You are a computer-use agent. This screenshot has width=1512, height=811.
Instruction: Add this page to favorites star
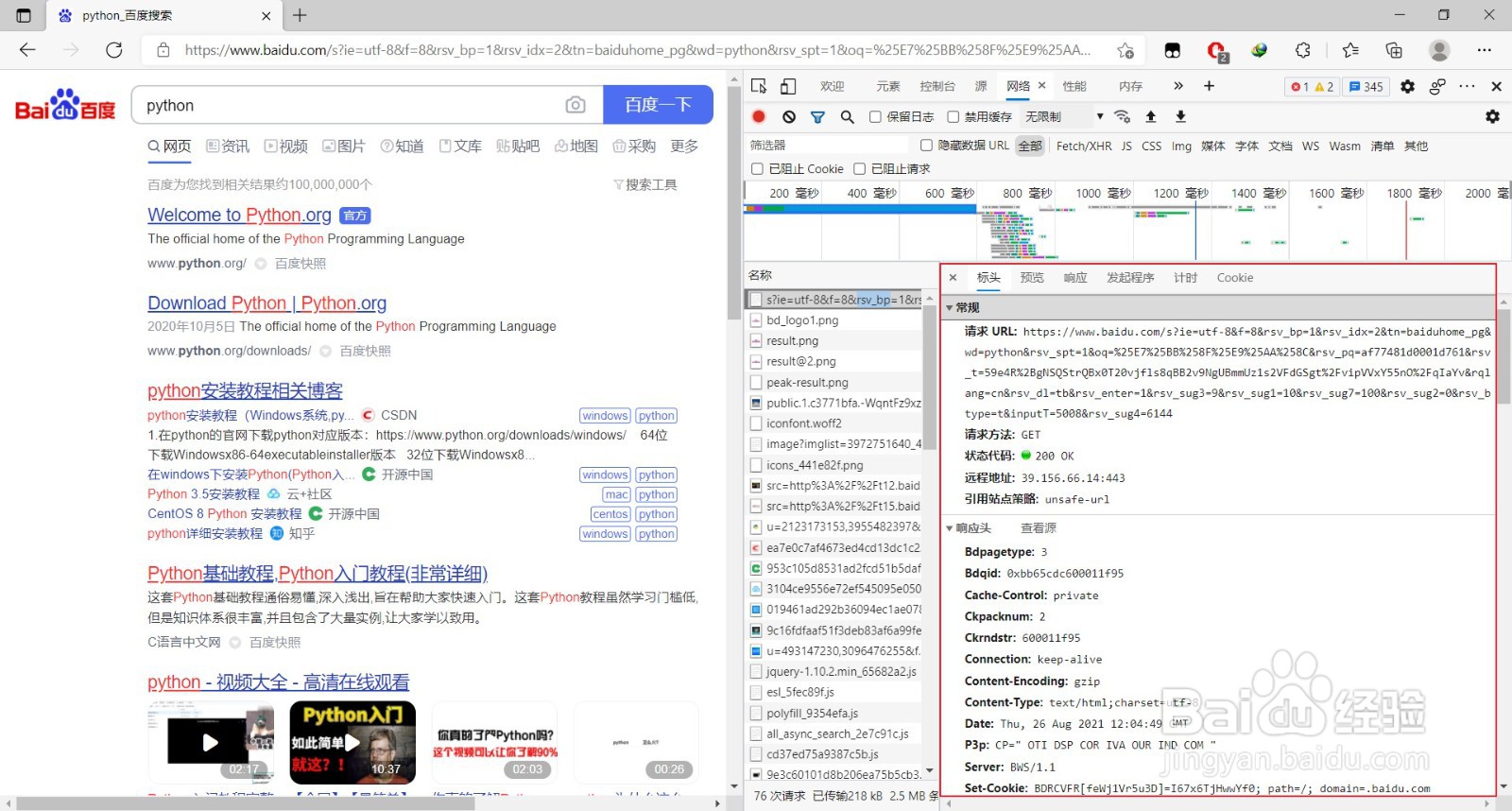point(1125,50)
